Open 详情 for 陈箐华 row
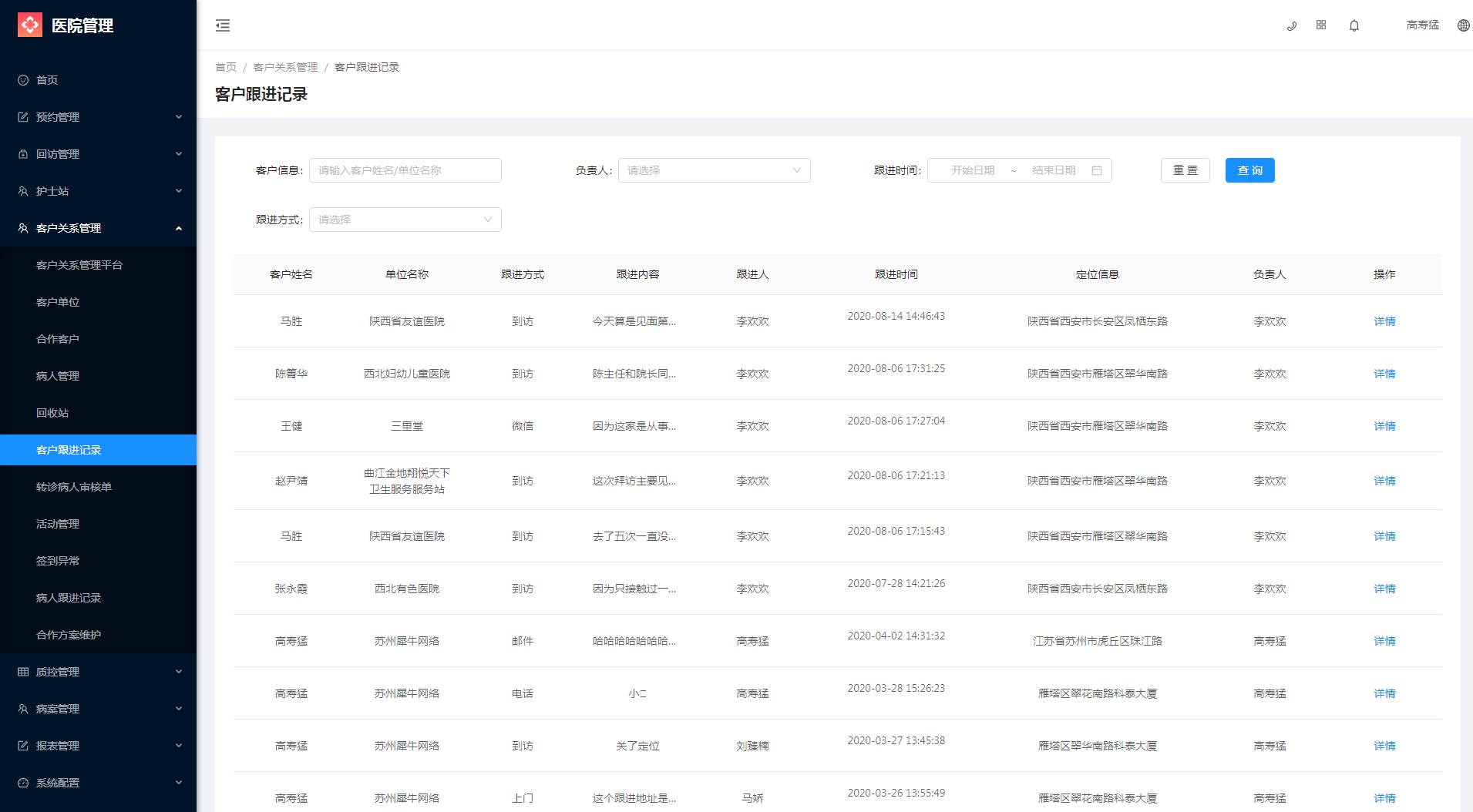The image size is (1473, 812). pyautogui.click(x=1384, y=374)
